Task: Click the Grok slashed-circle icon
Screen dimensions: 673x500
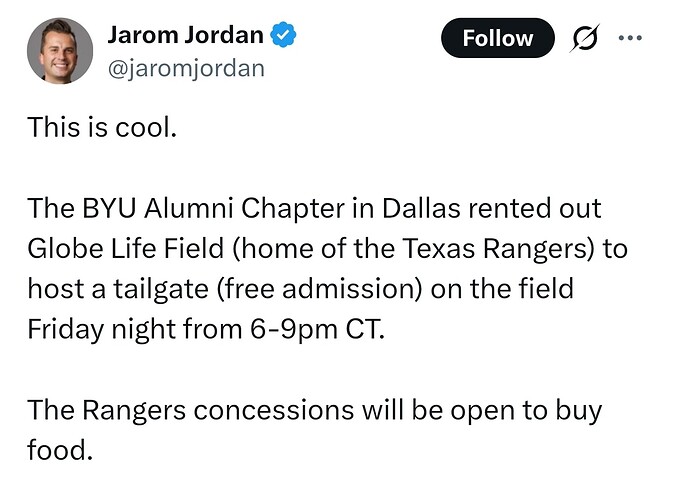Action: 581,39
